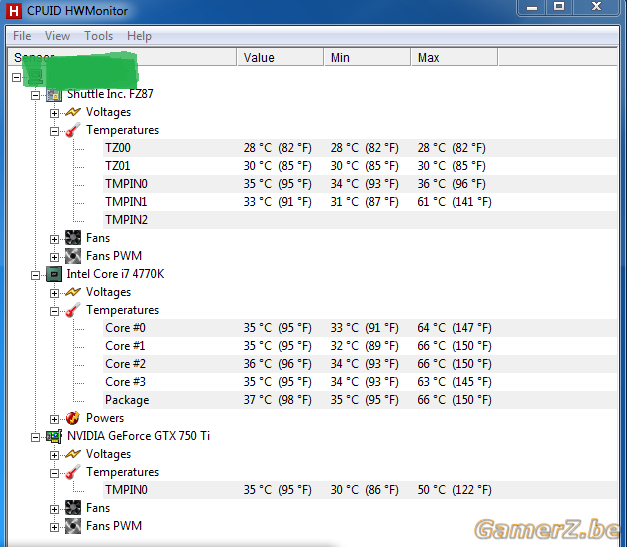Select the TZ00 temperature row
The height and width of the screenshot is (547, 627).
pos(360,148)
